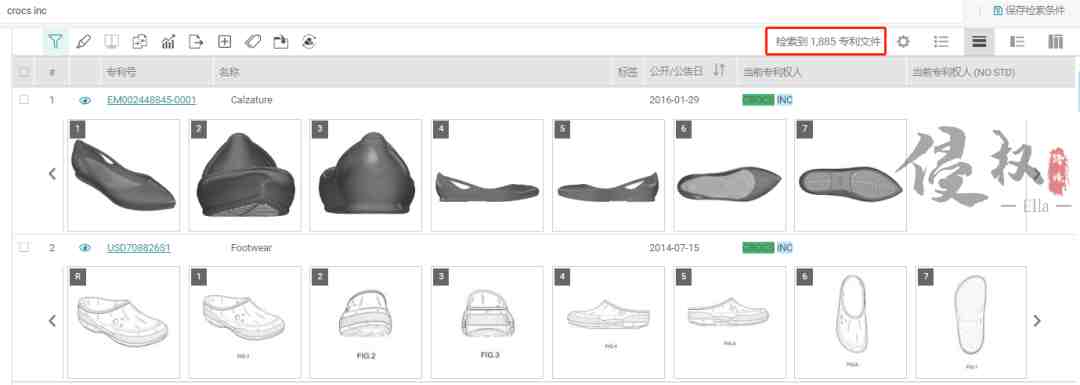1080x385 pixels.
Task: Click the save-to-folder icon
Action: tap(280, 41)
